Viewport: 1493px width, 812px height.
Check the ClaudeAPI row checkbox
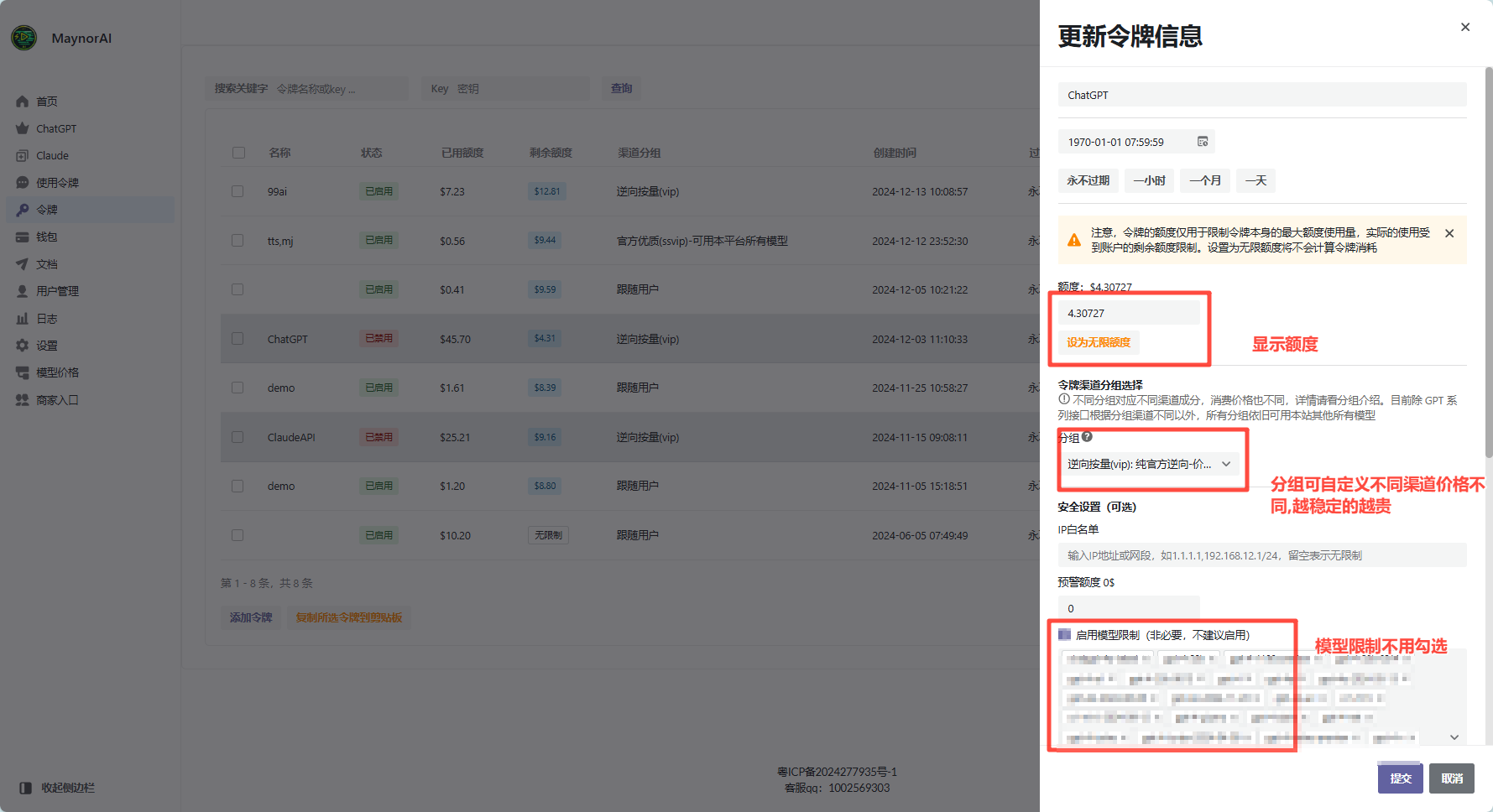tap(238, 437)
